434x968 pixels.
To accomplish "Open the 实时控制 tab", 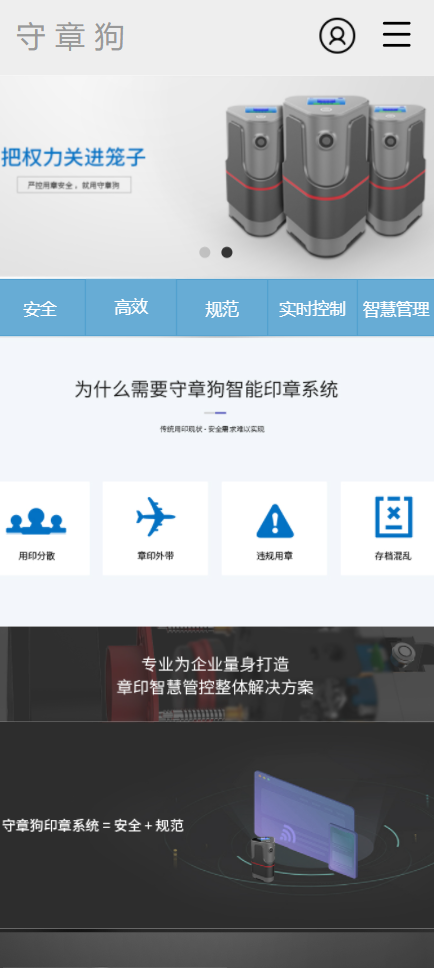I will pos(312,308).
